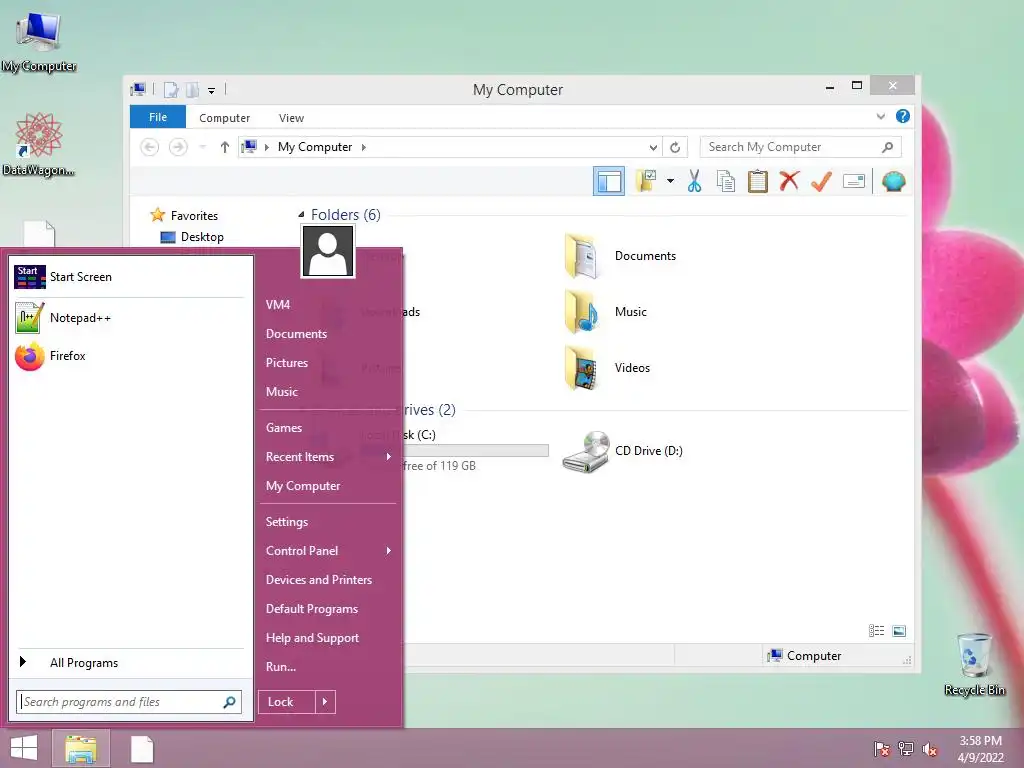Open the View ribbon tab
The width and height of the screenshot is (1024, 768).
point(291,118)
